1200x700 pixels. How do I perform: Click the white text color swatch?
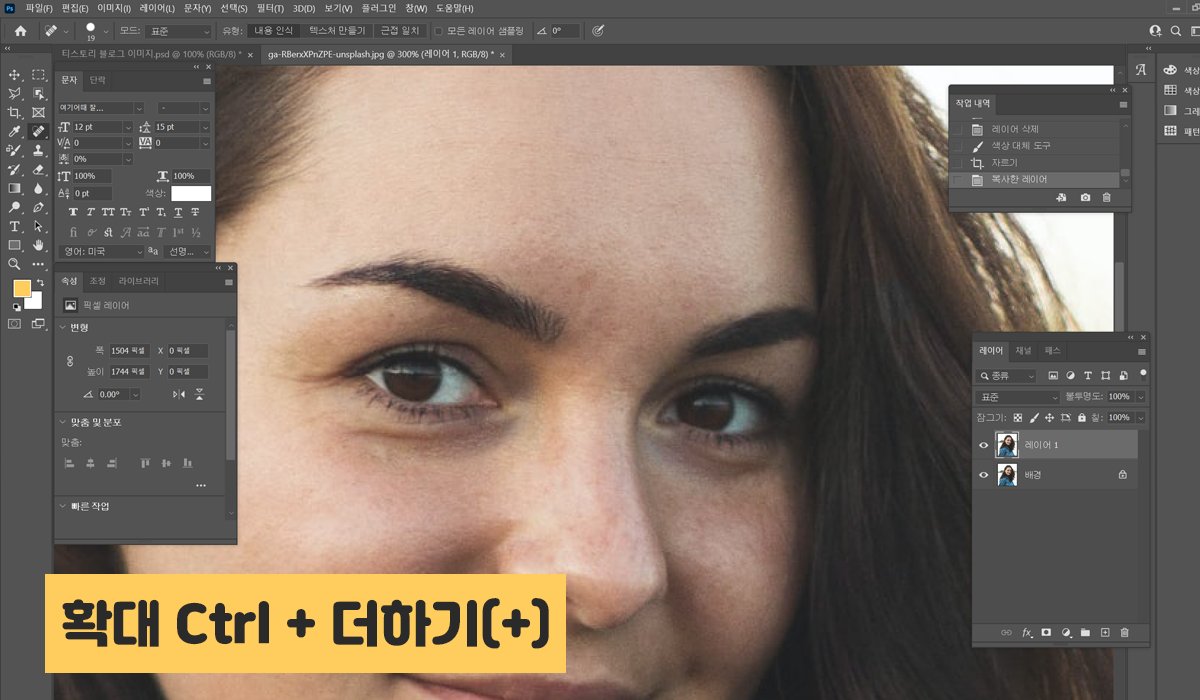pyautogui.click(x=191, y=193)
